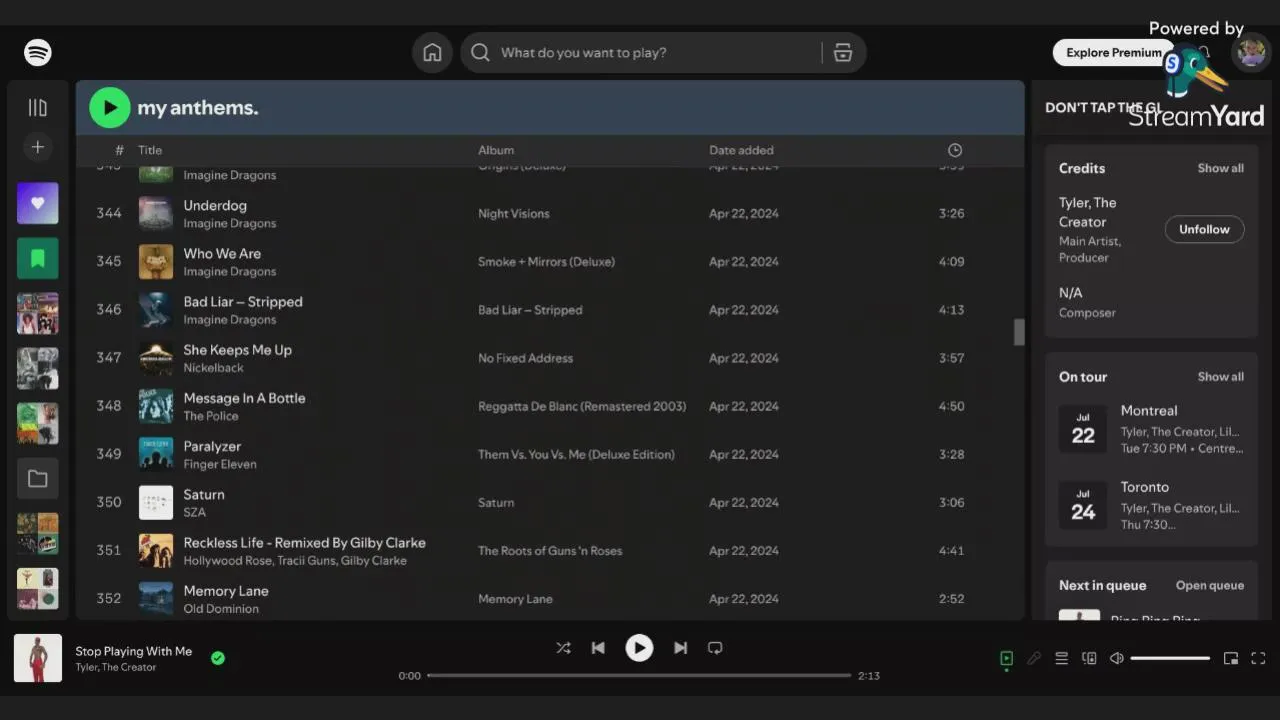Click Stop Playing With Me album art
The width and height of the screenshot is (1280, 720).
(38, 658)
